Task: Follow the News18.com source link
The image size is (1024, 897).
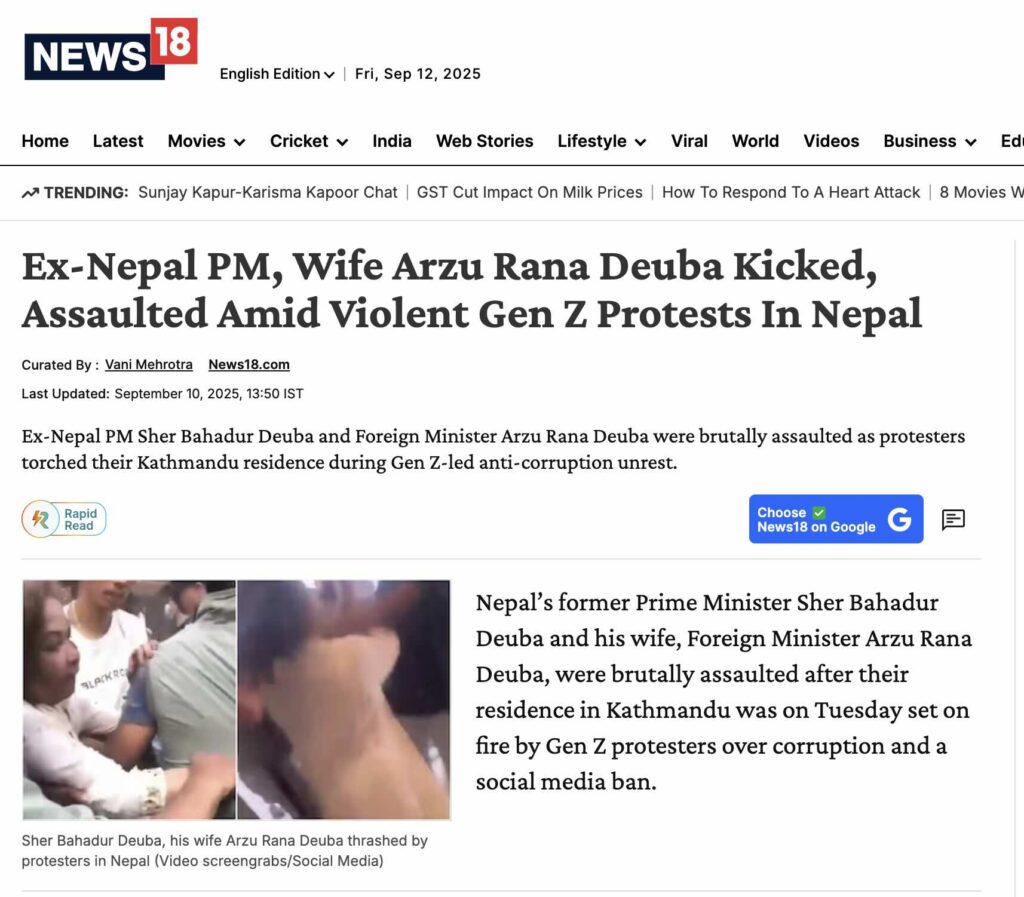Action: pos(249,364)
